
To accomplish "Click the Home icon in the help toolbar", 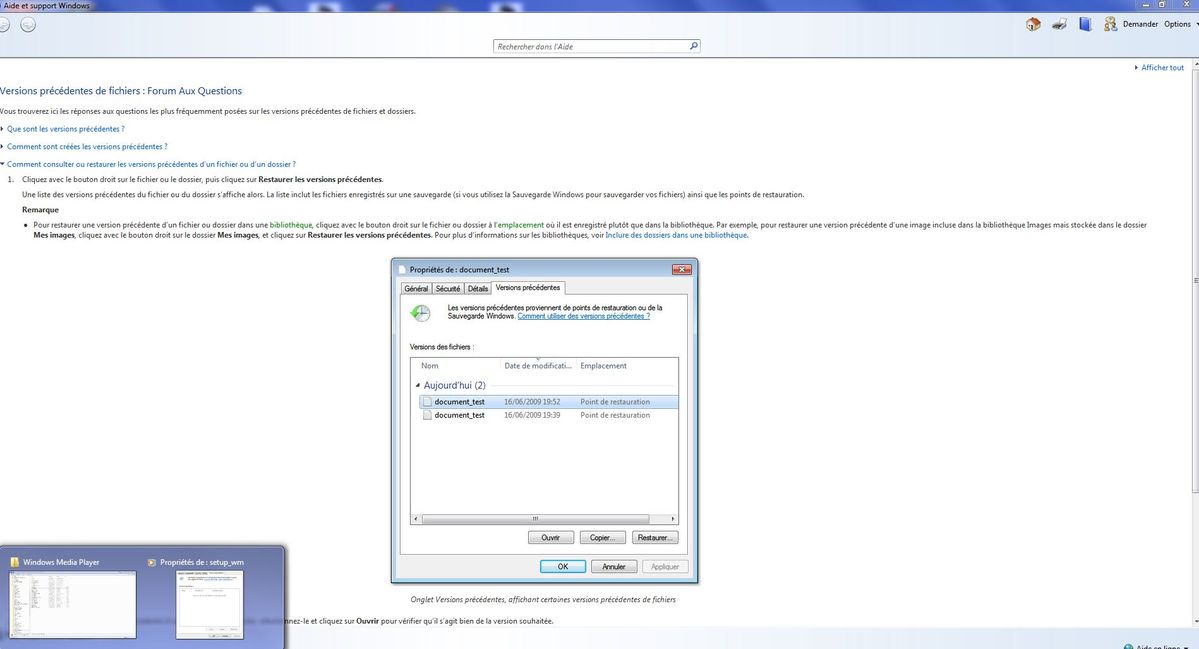I will click(1032, 23).
